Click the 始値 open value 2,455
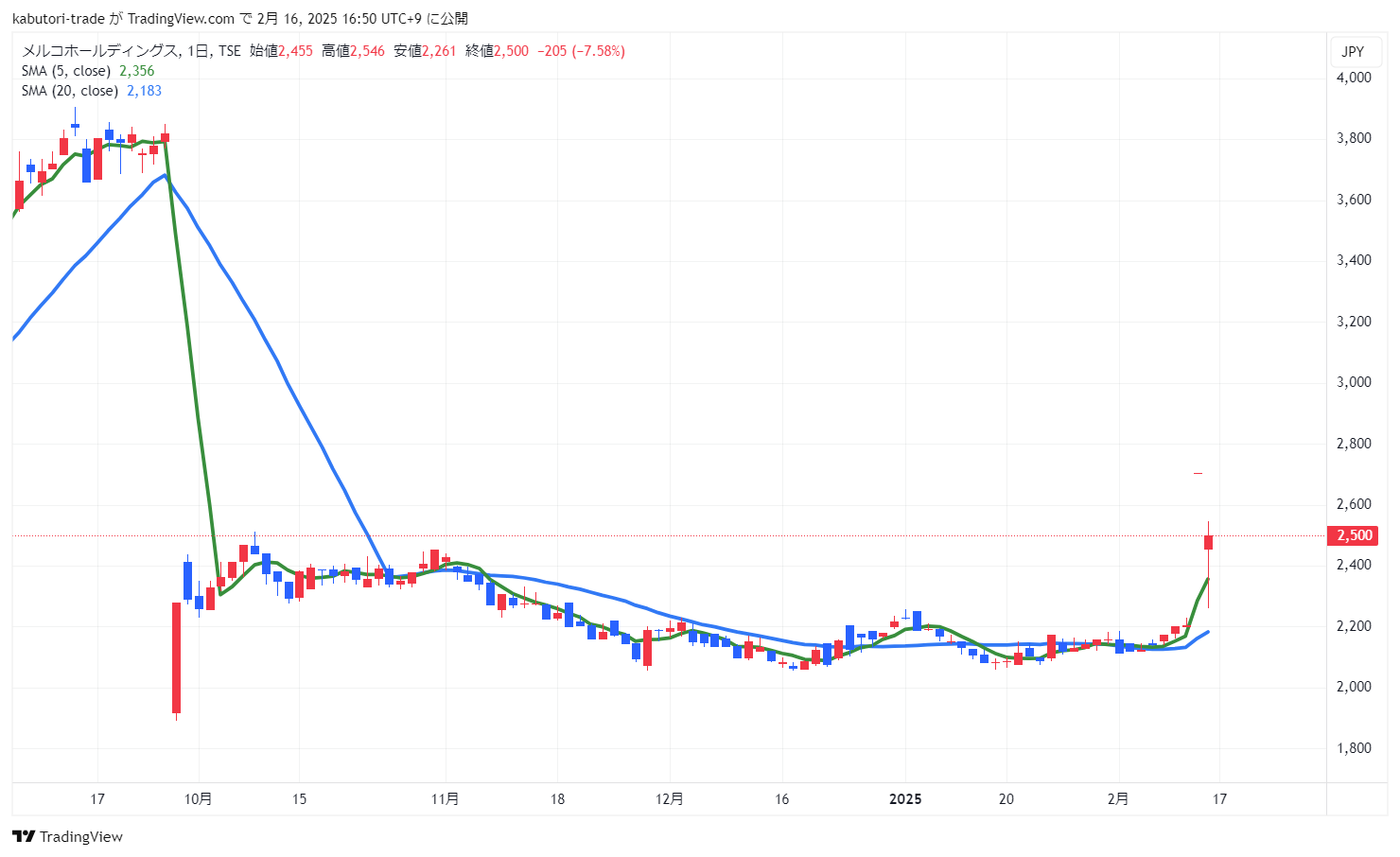 point(295,51)
